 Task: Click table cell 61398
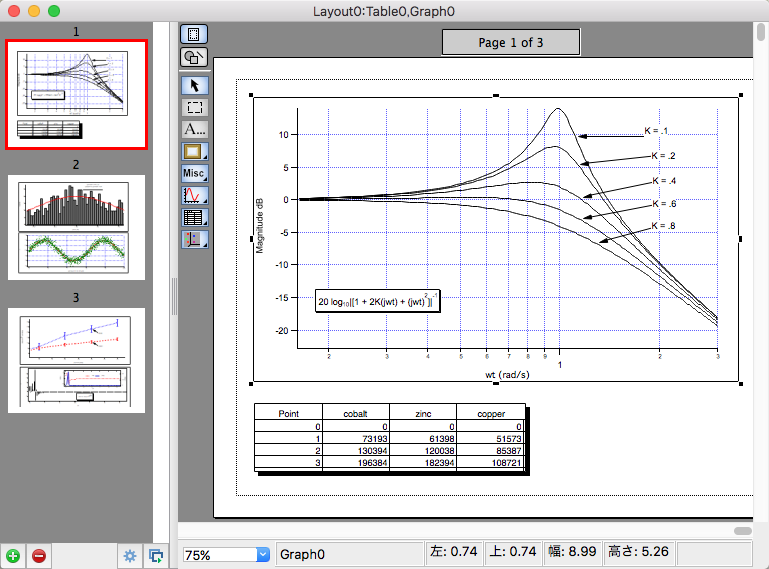pos(423,439)
